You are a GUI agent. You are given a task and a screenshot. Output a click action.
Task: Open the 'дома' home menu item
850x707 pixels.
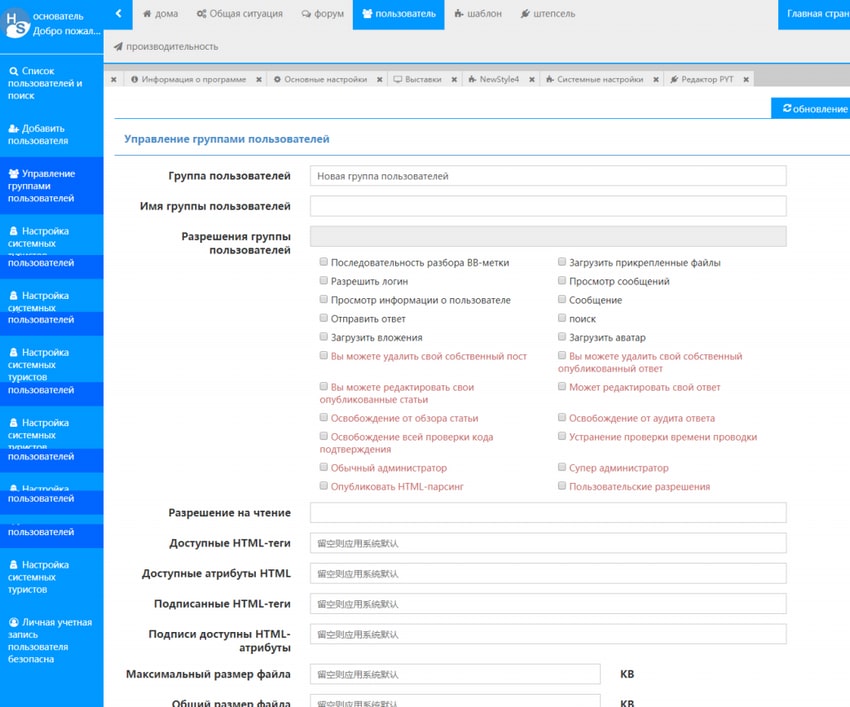click(160, 14)
